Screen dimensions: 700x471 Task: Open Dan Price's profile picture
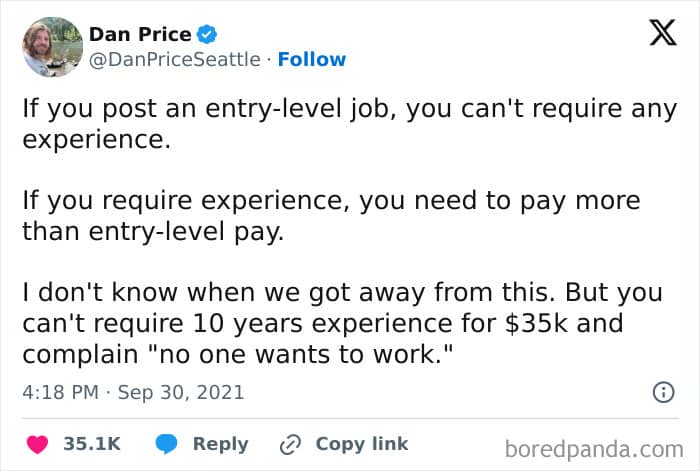52,47
